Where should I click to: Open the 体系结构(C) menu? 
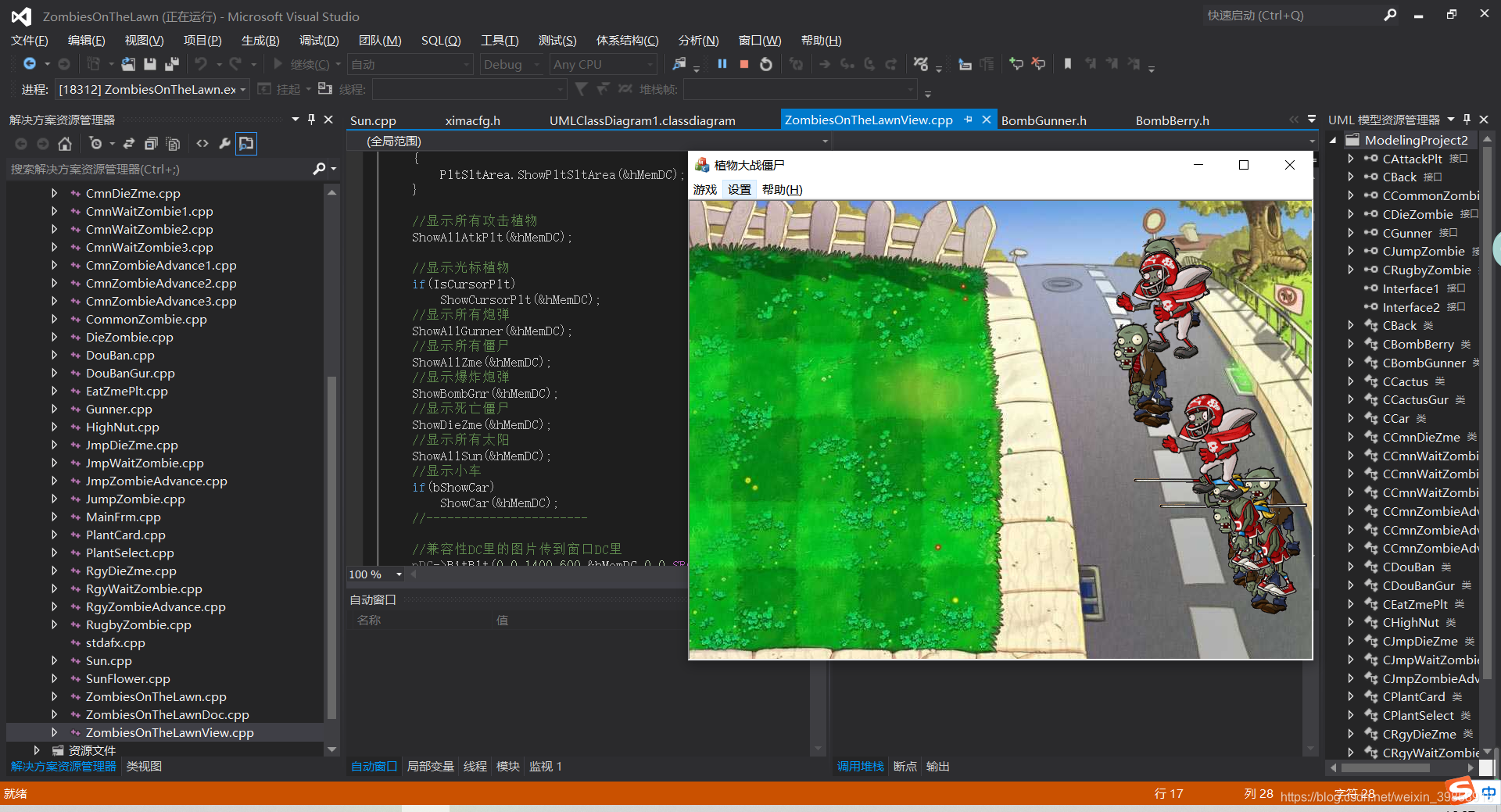tap(627, 41)
